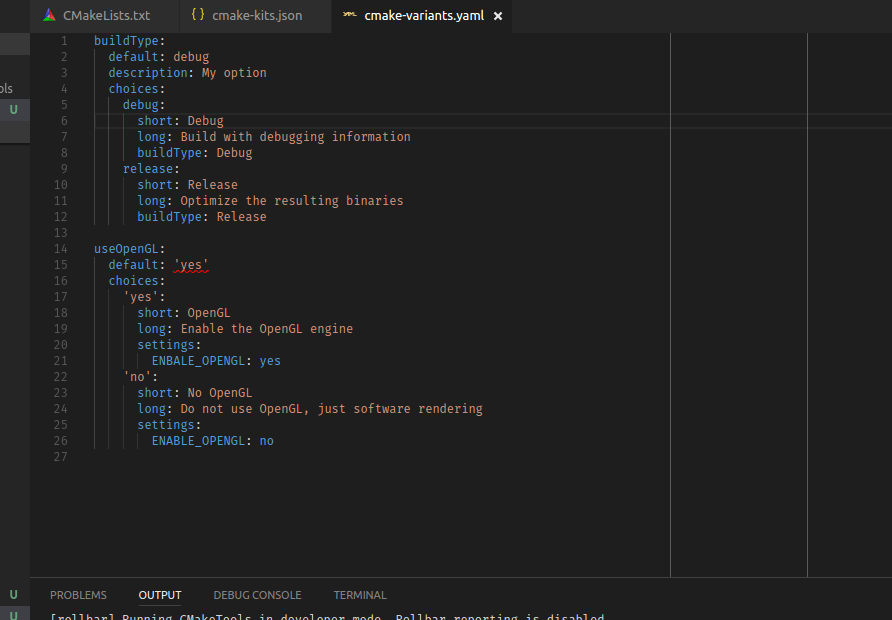Viewport: 892px width, 620px height.
Task: Click the 'U' modified-file badge in the sidebar
Action: pos(13,108)
